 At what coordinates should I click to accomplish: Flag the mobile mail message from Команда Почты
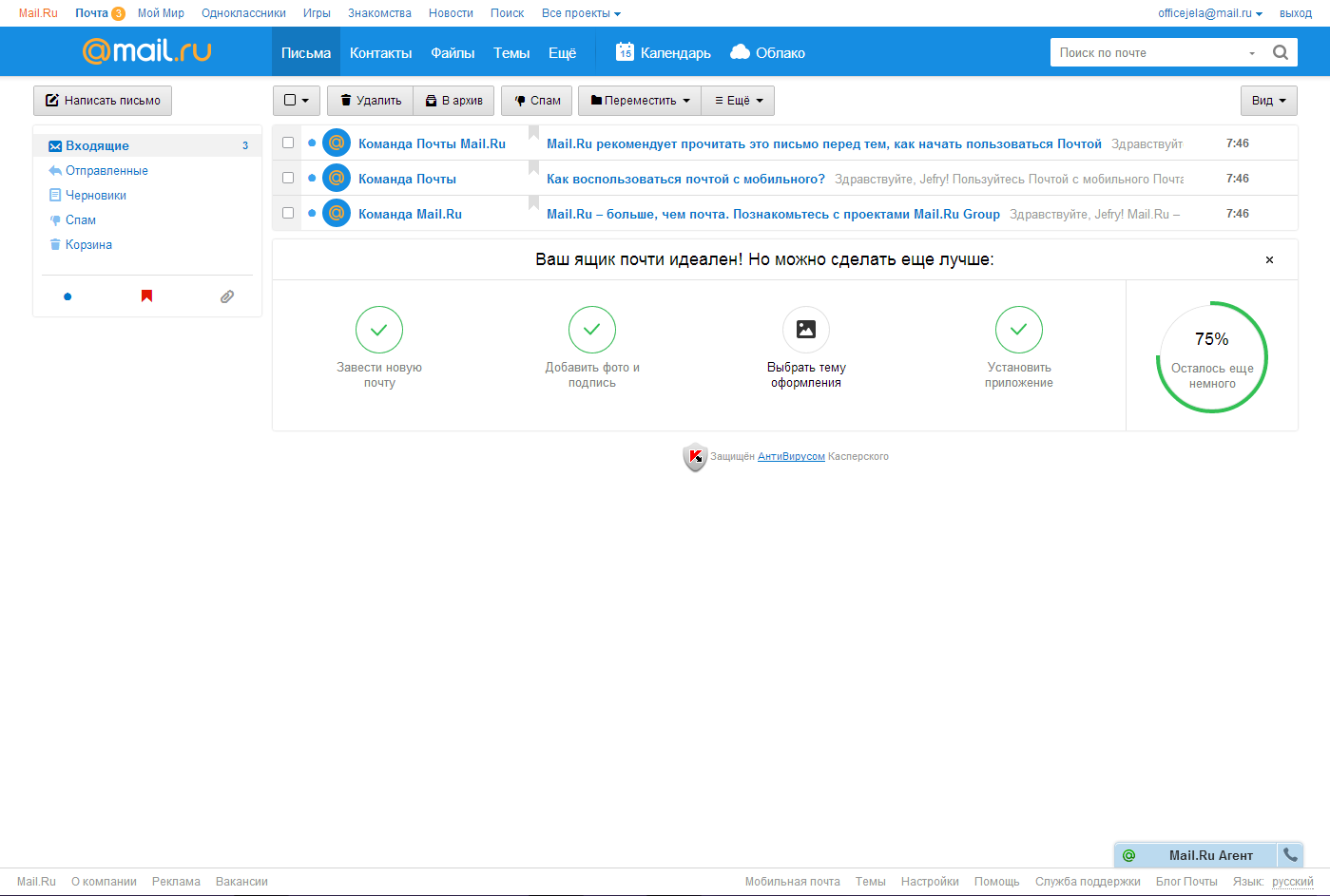(533, 169)
